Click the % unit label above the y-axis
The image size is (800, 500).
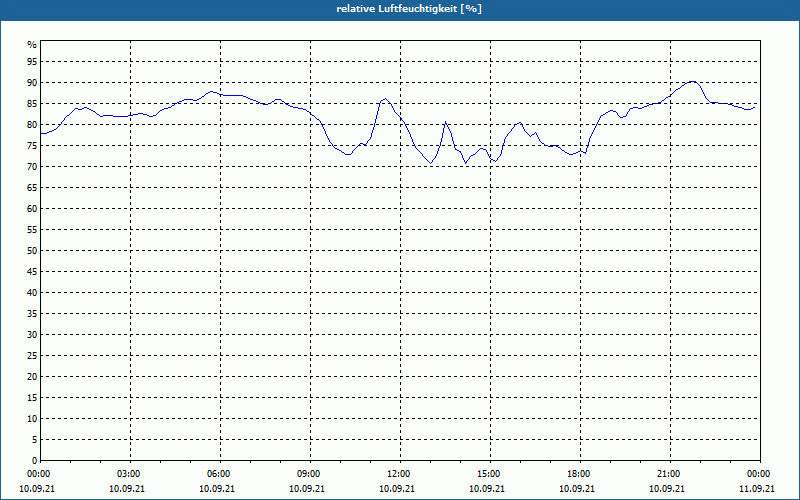pos(32,45)
